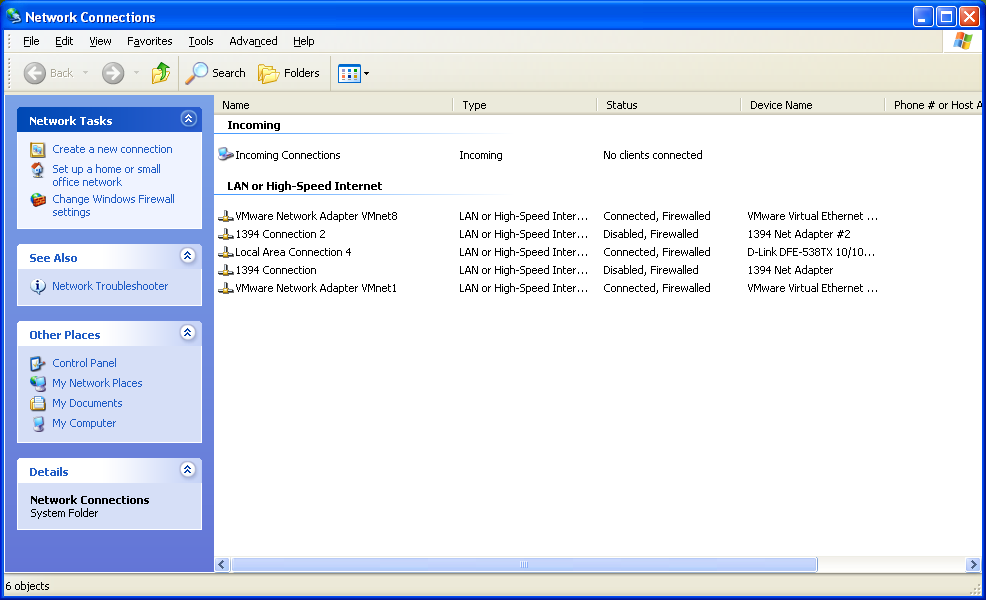The height and width of the screenshot is (600, 986).
Task: Click the horizontal scrollbar thumb
Action: click(x=524, y=565)
